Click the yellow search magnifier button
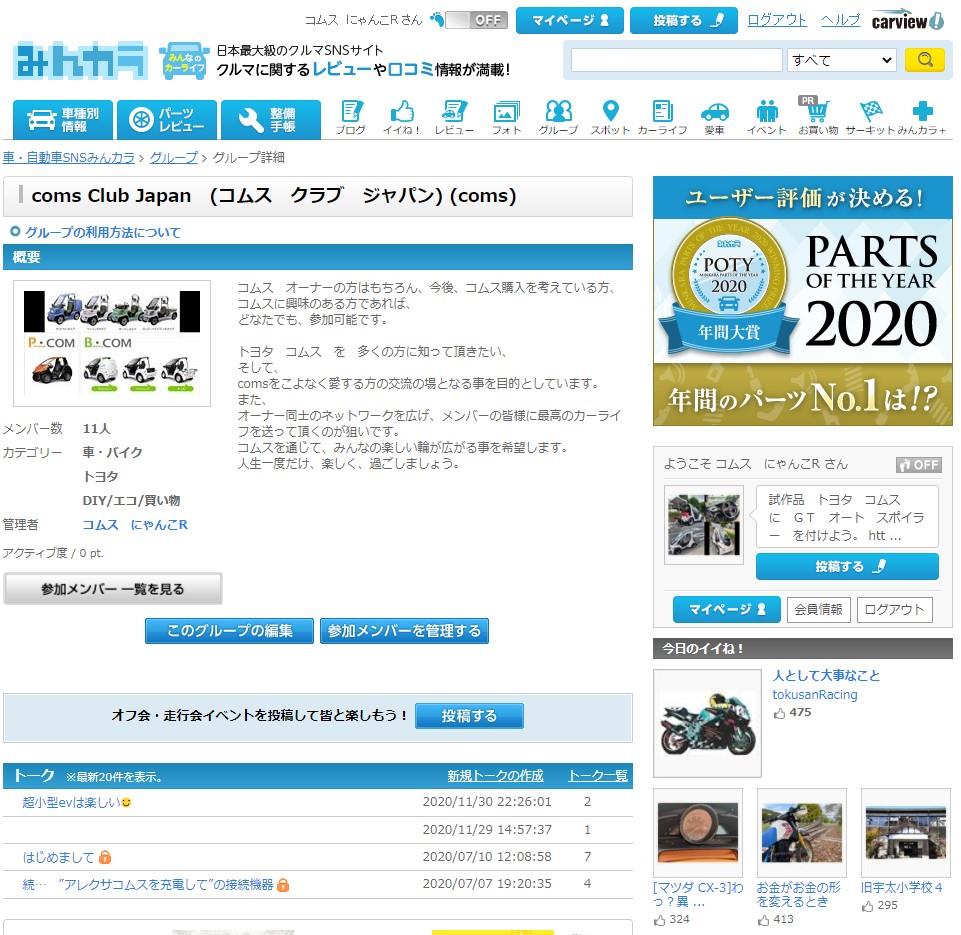Image resolution: width=961 pixels, height=935 pixels. (x=925, y=60)
